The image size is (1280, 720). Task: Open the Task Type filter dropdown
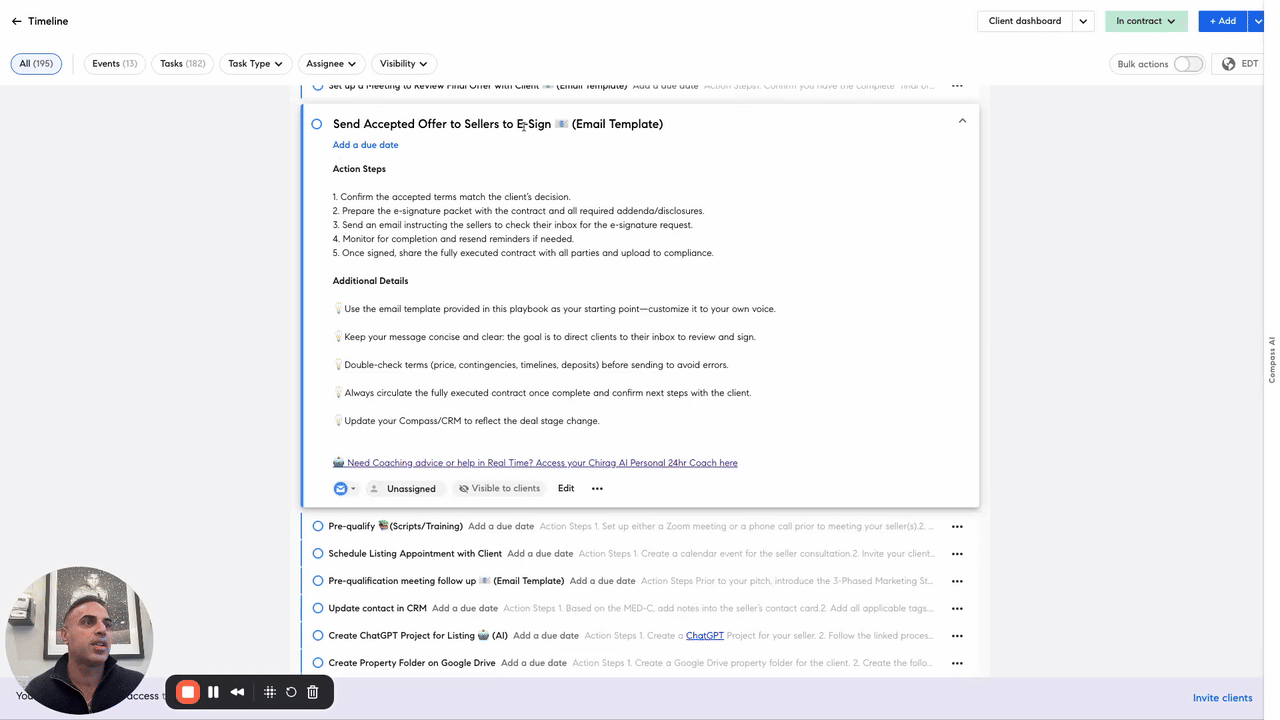pos(255,63)
